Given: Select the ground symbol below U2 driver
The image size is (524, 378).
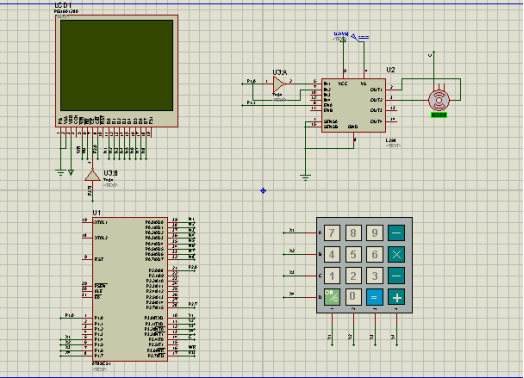Looking at the screenshot, I should coord(305,177).
